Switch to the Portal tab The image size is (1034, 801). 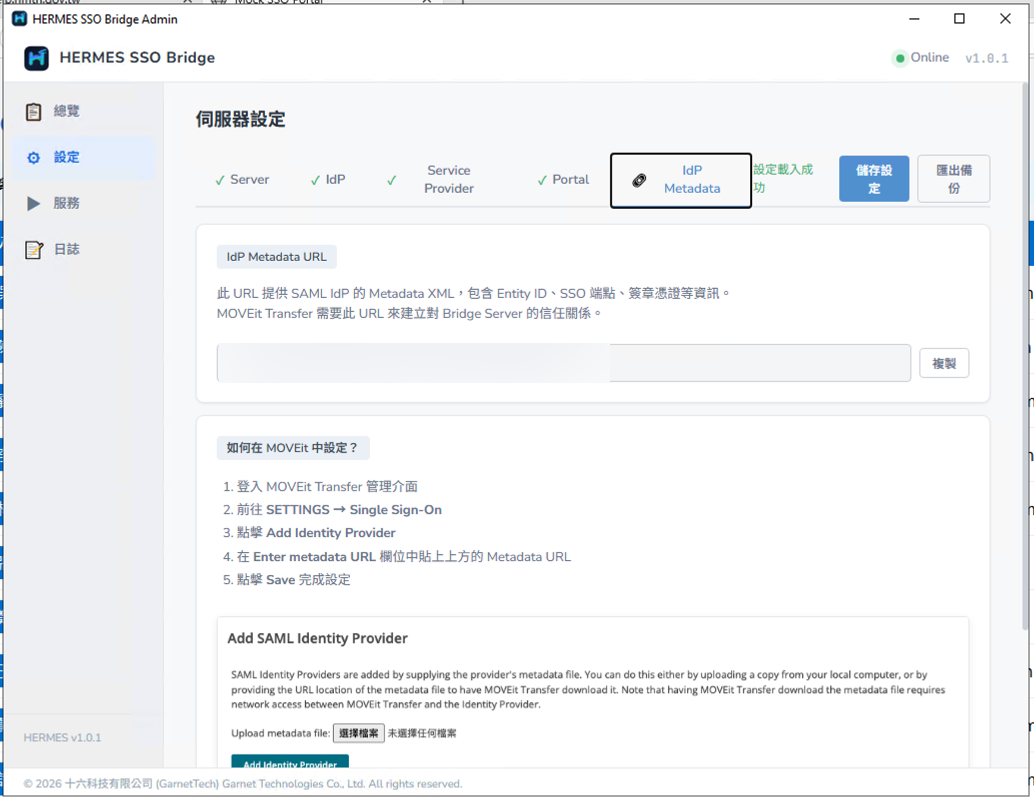[x=563, y=180]
